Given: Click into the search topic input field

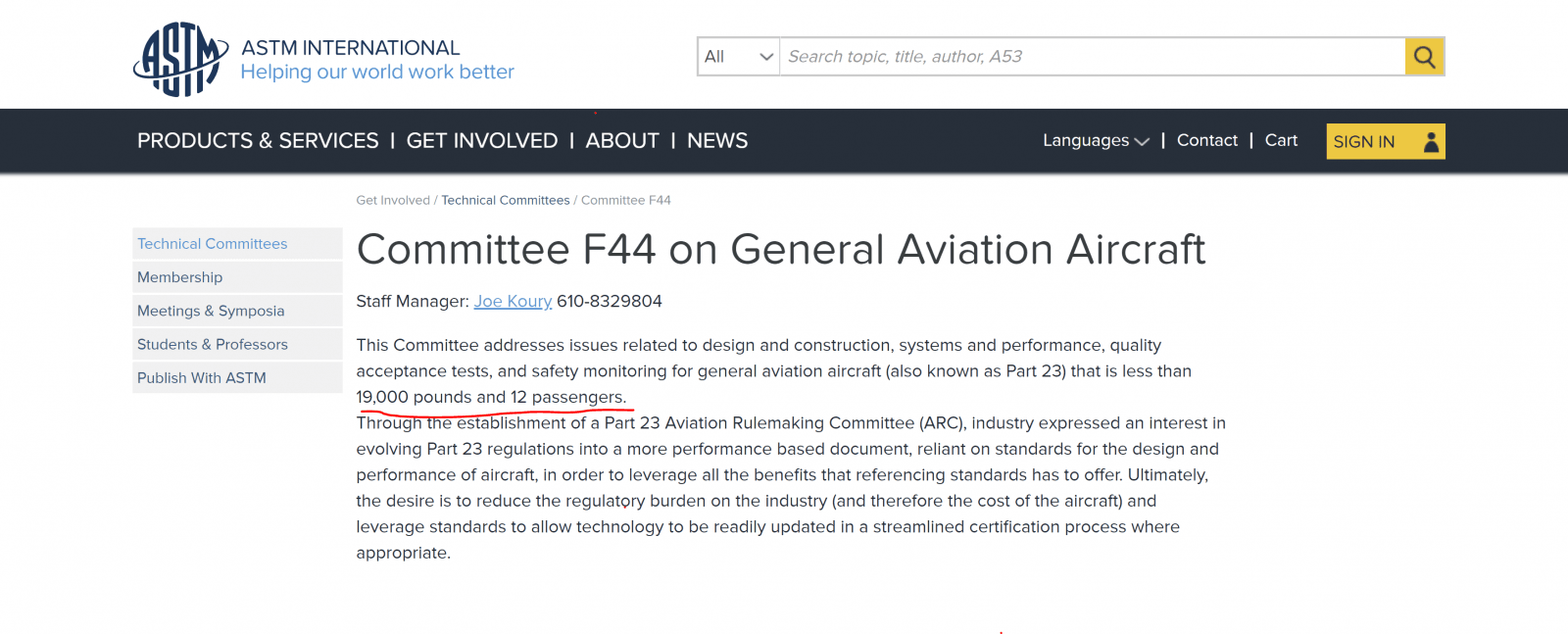Looking at the screenshot, I should [x=1092, y=57].
